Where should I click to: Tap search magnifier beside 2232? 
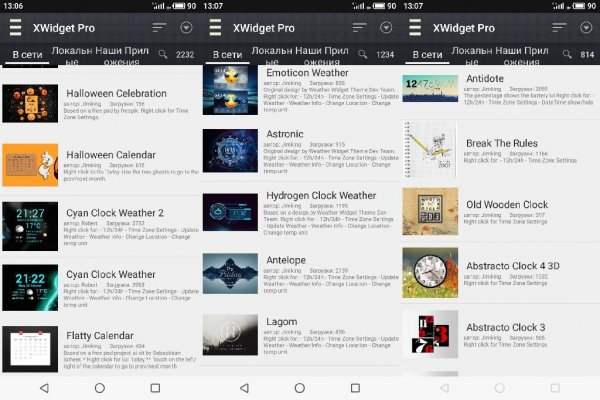click(163, 54)
